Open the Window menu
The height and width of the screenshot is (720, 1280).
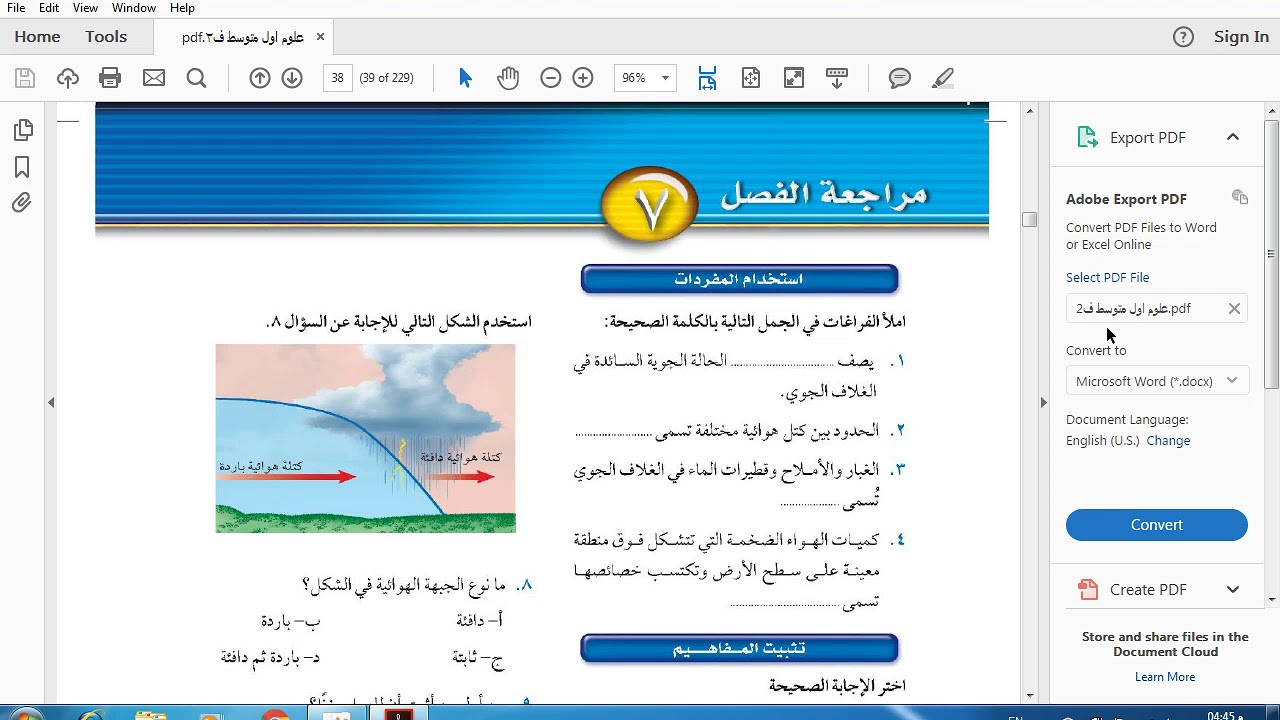134,8
